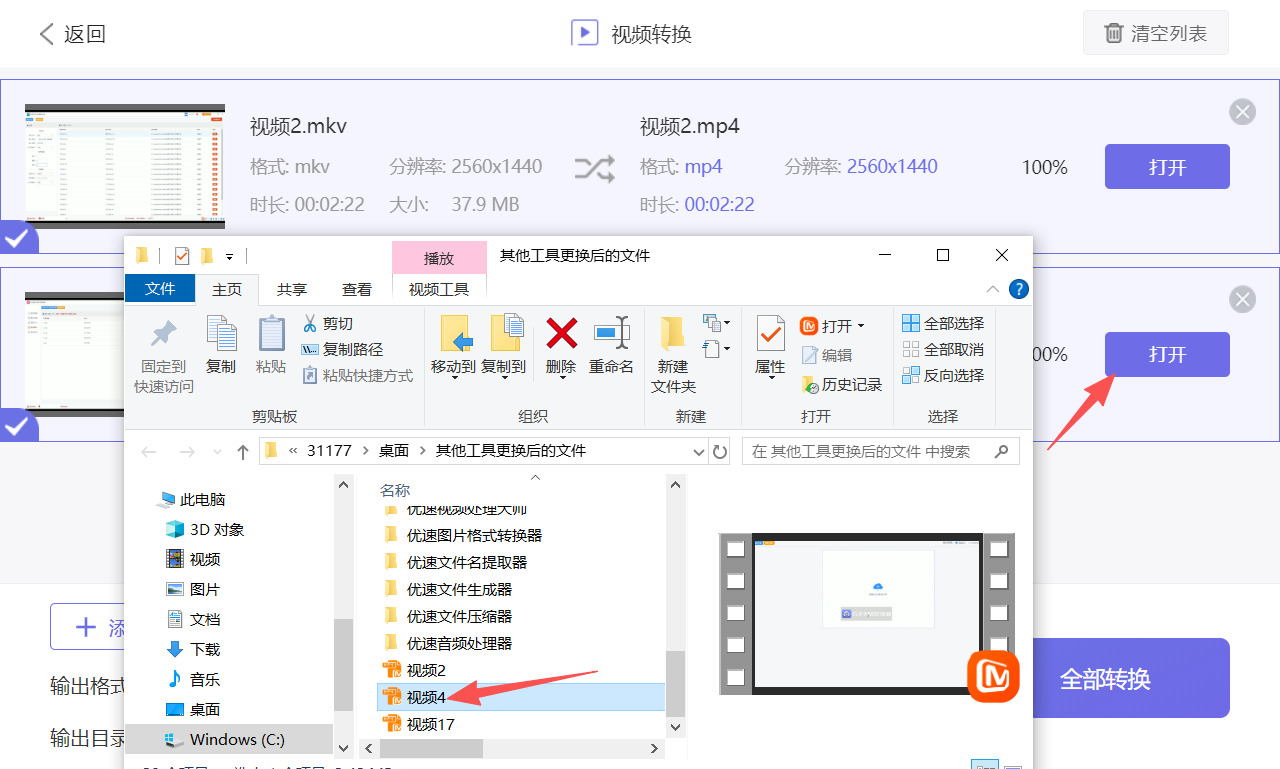Viewport: 1280px width, 769px height.
Task: Click the 重命名 rename icon
Action: pos(611,332)
